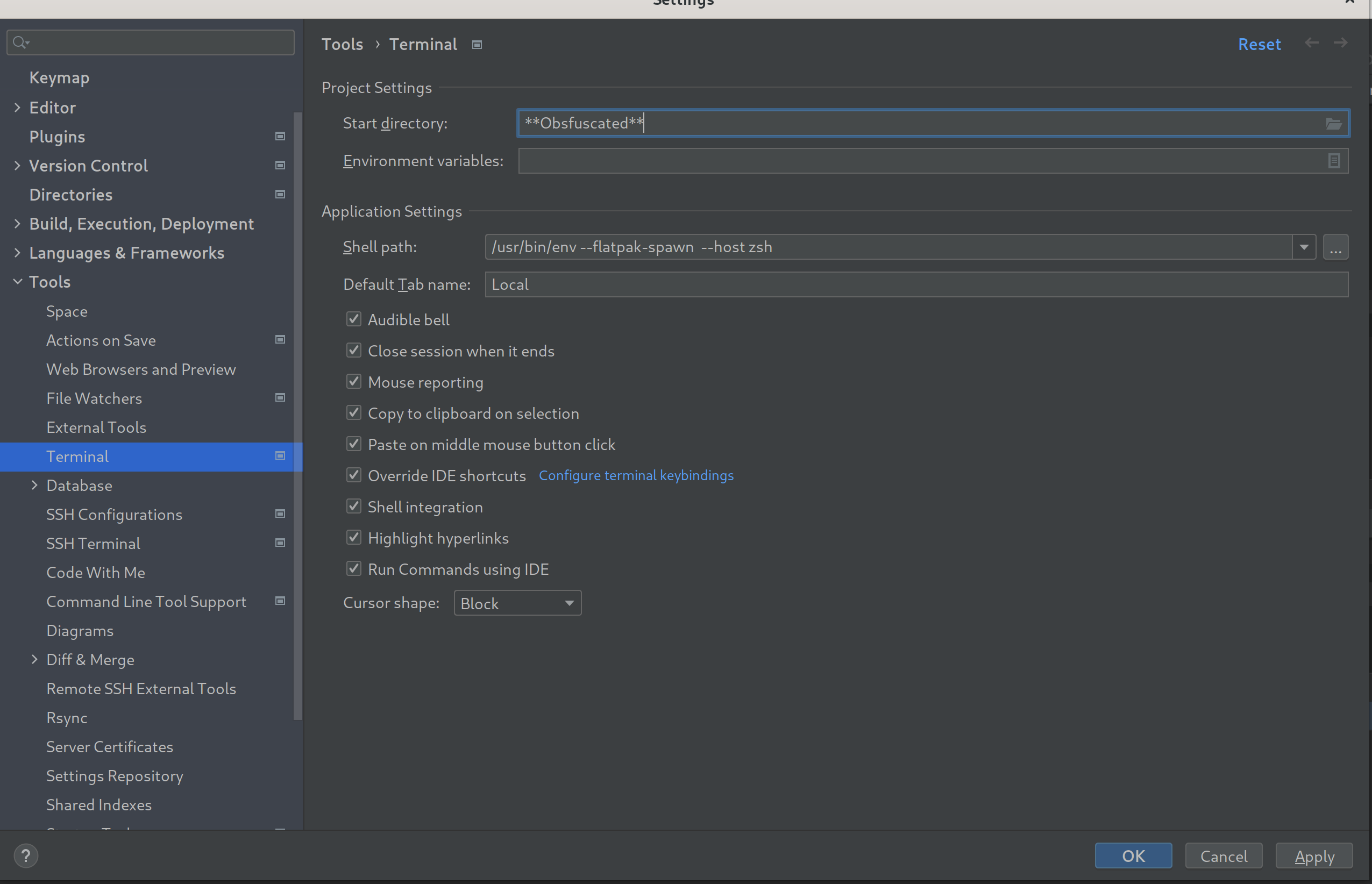The image size is (1372, 884).
Task: Click the project icon next to Plugins
Action: click(x=280, y=136)
